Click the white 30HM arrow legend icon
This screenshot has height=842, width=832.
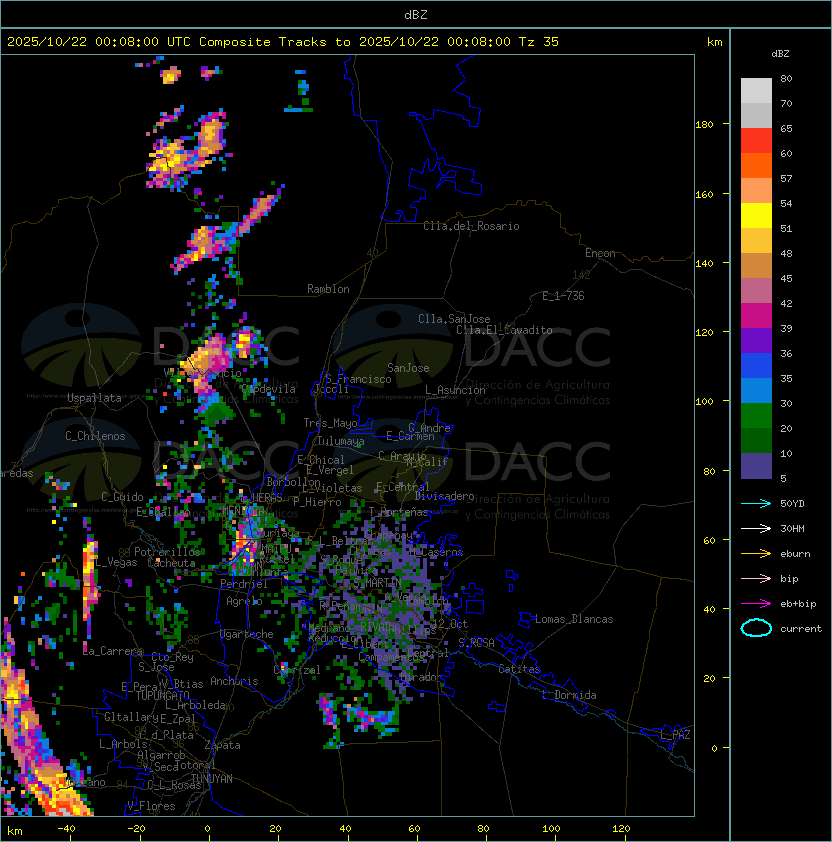[x=756, y=528]
